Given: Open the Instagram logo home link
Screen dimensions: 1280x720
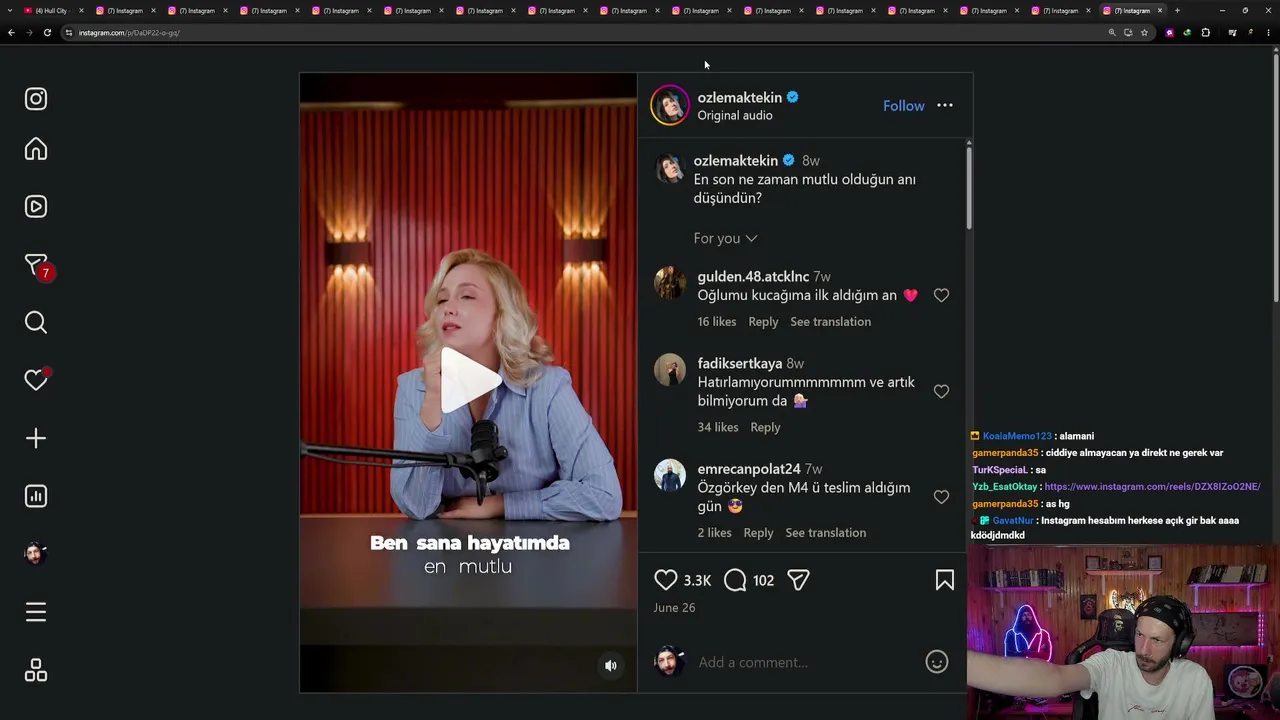Looking at the screenshot, I should point(36,99).
